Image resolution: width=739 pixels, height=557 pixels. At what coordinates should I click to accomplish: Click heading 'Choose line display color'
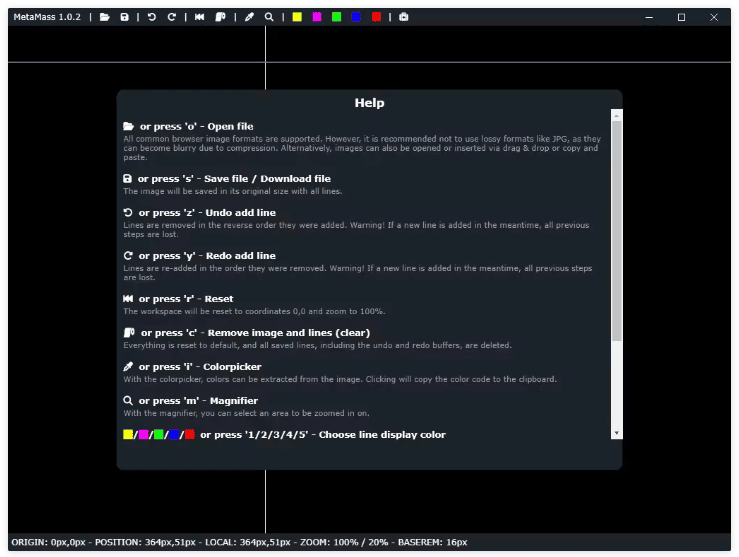tap(382, 434)
